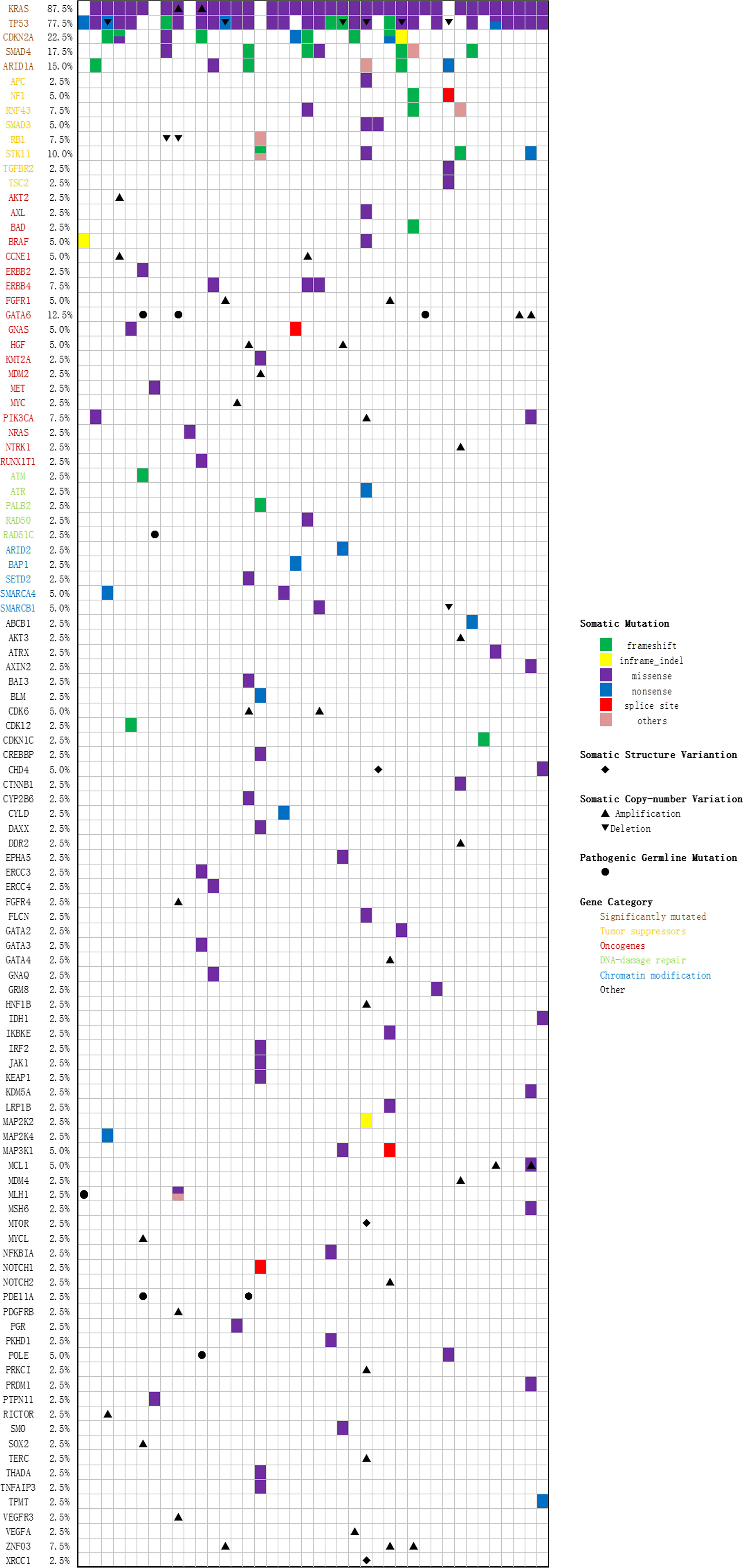
Task: Click the Somatic Structure Variantion heading
Action: 658,755
